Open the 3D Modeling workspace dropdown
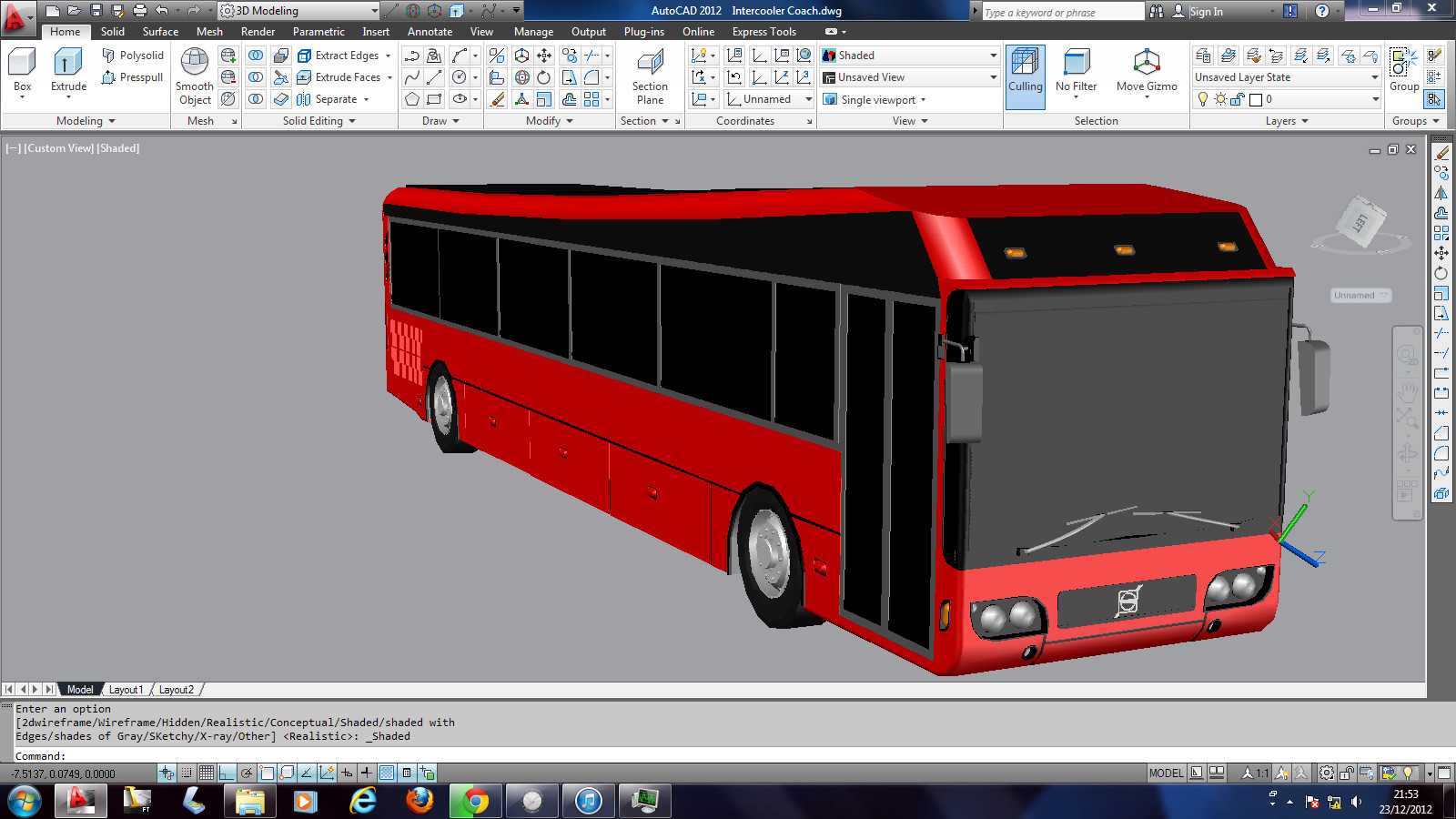The image size is (1456, 819). coord(299,11)
